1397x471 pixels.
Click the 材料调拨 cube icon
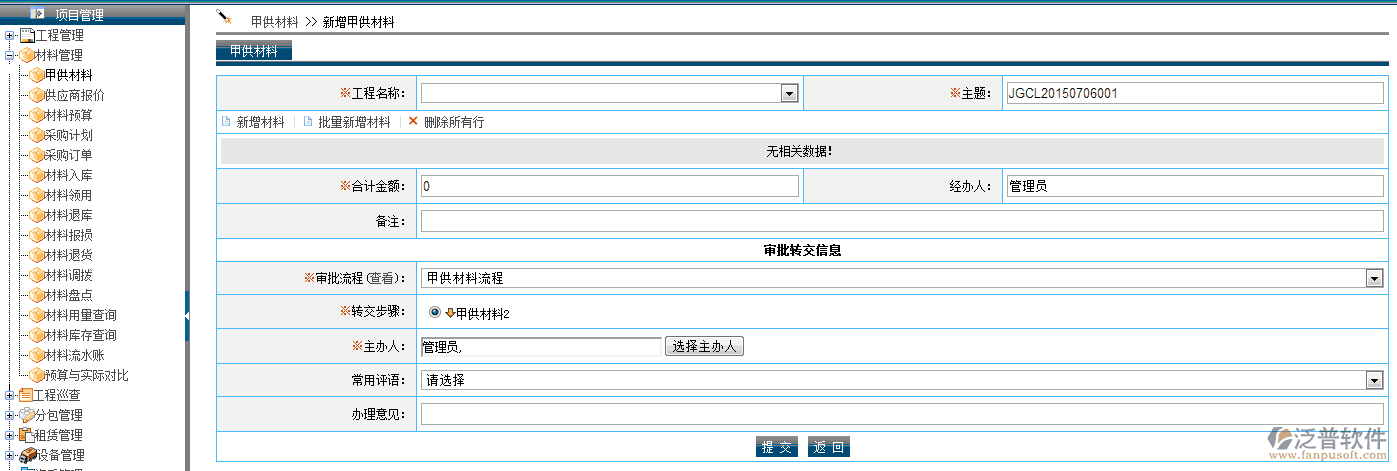37,275
